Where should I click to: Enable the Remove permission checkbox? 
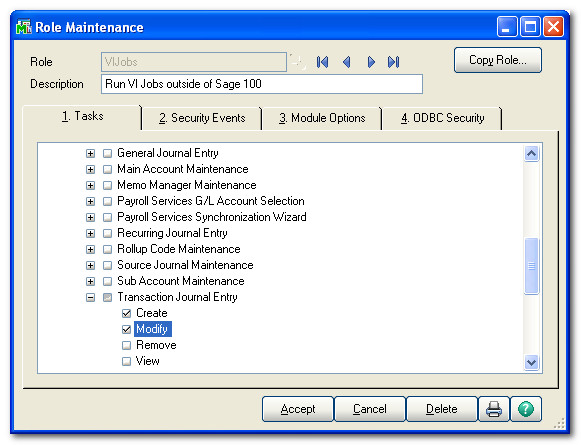click(126, 345)
